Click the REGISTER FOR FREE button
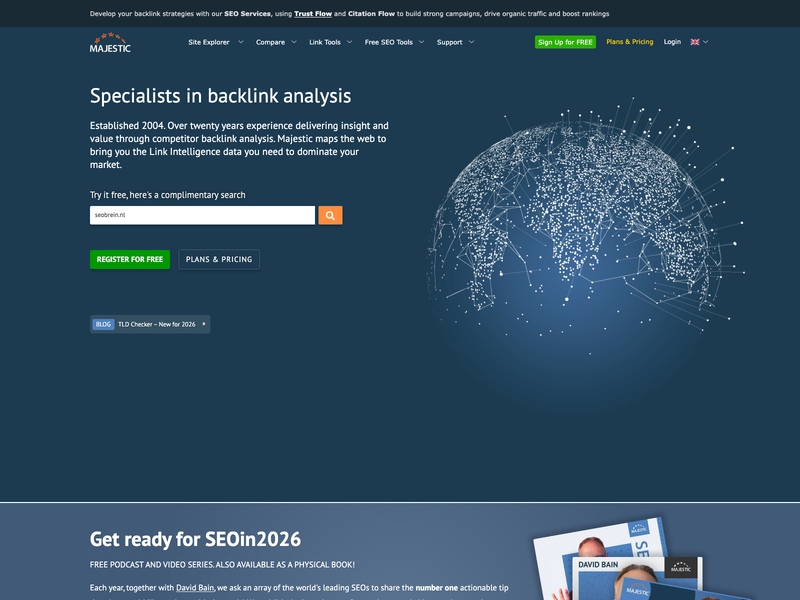 129,259
